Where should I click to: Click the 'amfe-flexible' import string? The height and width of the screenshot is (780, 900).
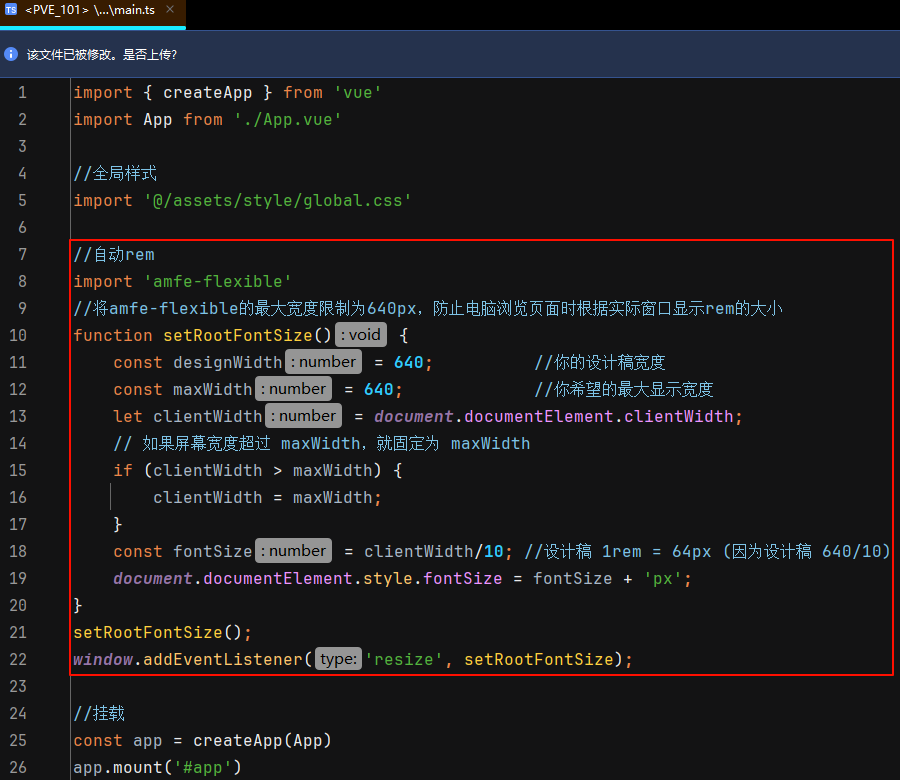218,281
